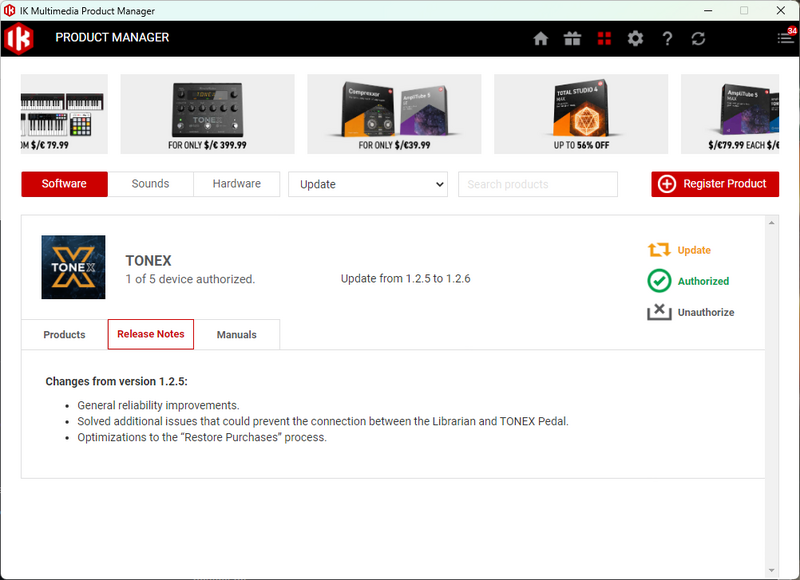Click the Unauthorize icon

(659, 312)
